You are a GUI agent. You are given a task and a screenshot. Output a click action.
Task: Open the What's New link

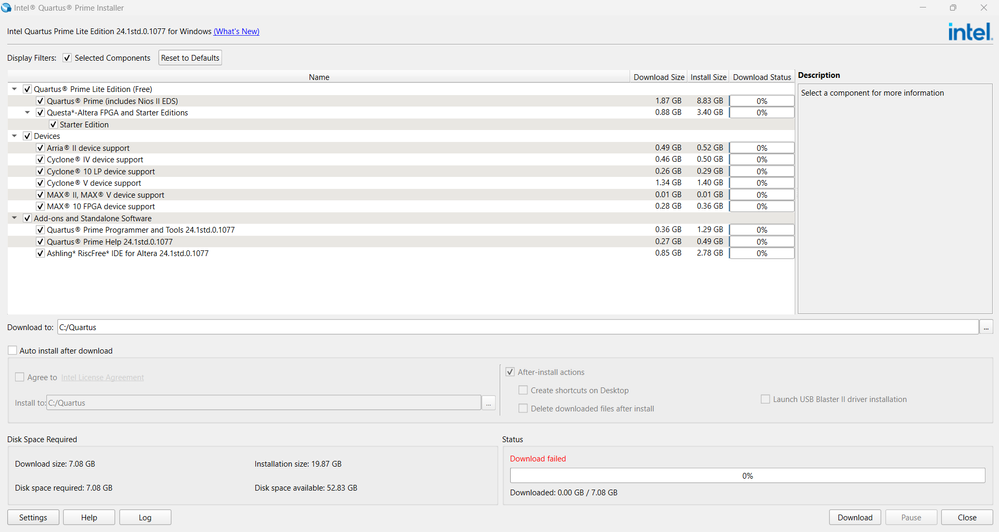point(236,31)
